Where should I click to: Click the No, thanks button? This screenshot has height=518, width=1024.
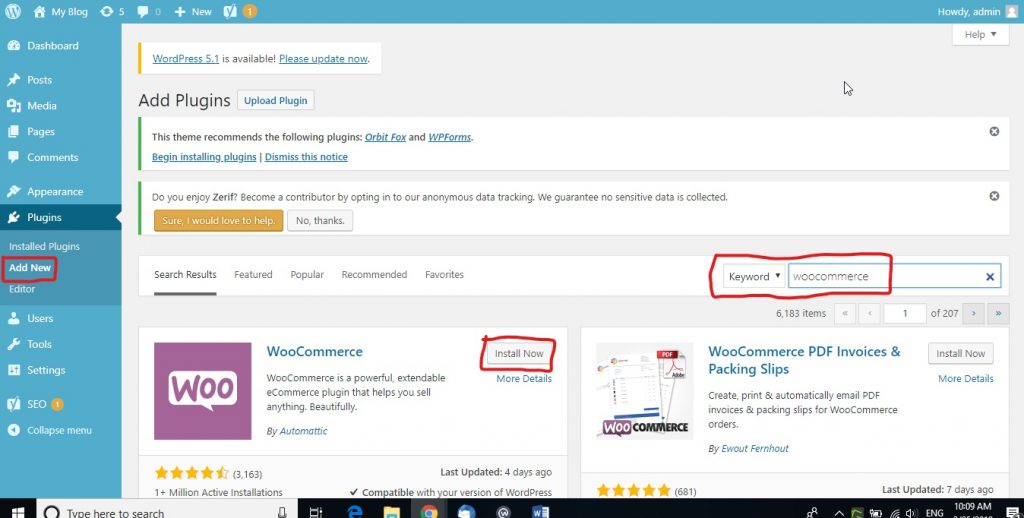tap(320, 221)
